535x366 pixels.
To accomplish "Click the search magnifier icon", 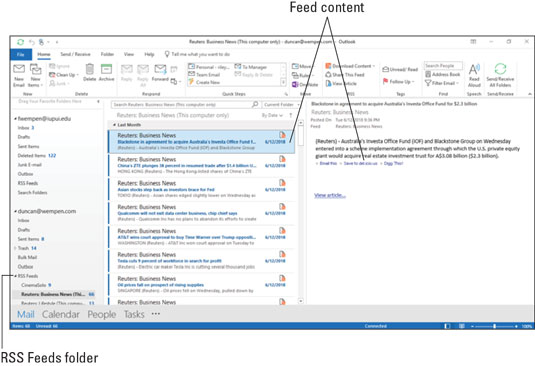I will tap(255, 104).
